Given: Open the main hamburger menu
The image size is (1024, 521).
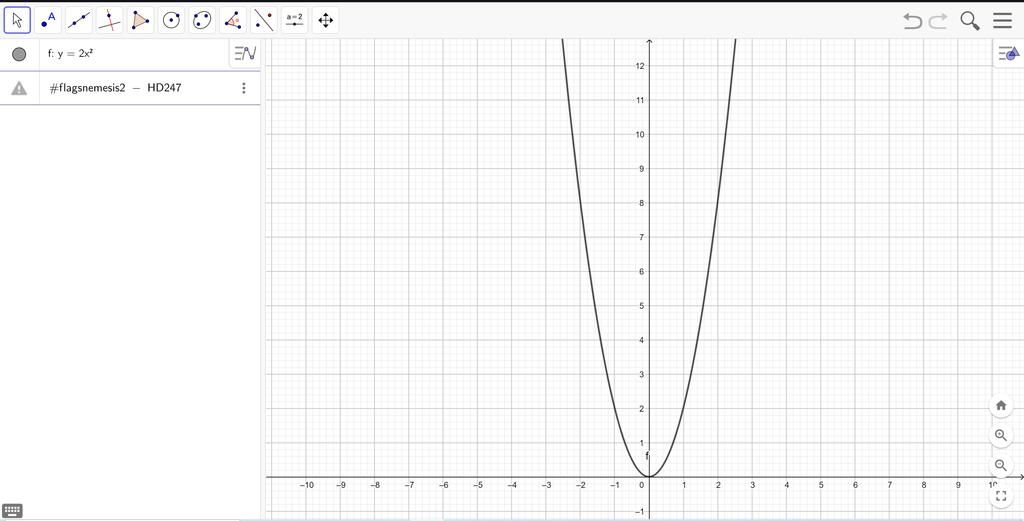Looking at the screenshot, I should 1002,21.
